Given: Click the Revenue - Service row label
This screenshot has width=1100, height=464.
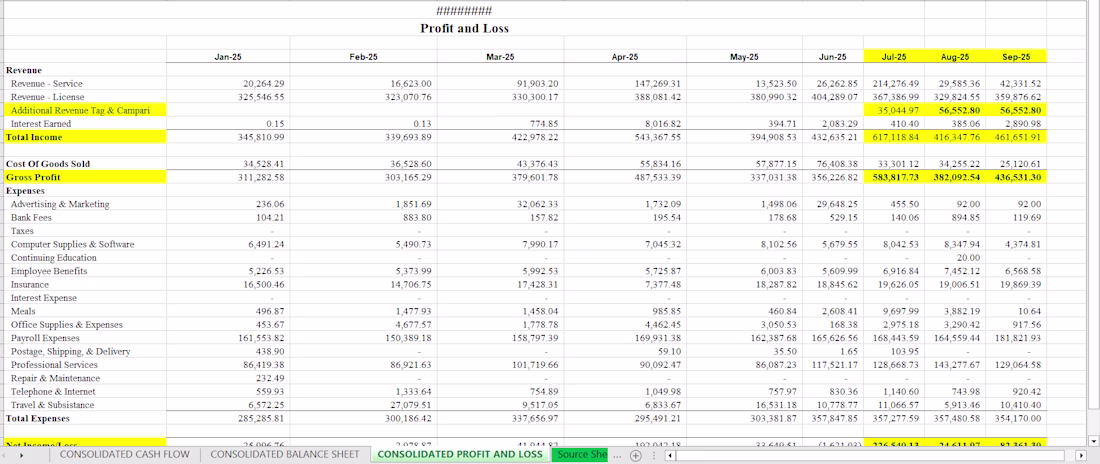Looking at the screenshot, I should [x=46, y=84].
